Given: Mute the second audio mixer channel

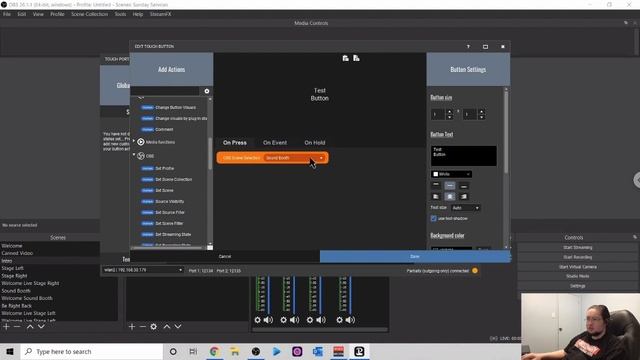Looking at the screenshot, I should 294,320.
